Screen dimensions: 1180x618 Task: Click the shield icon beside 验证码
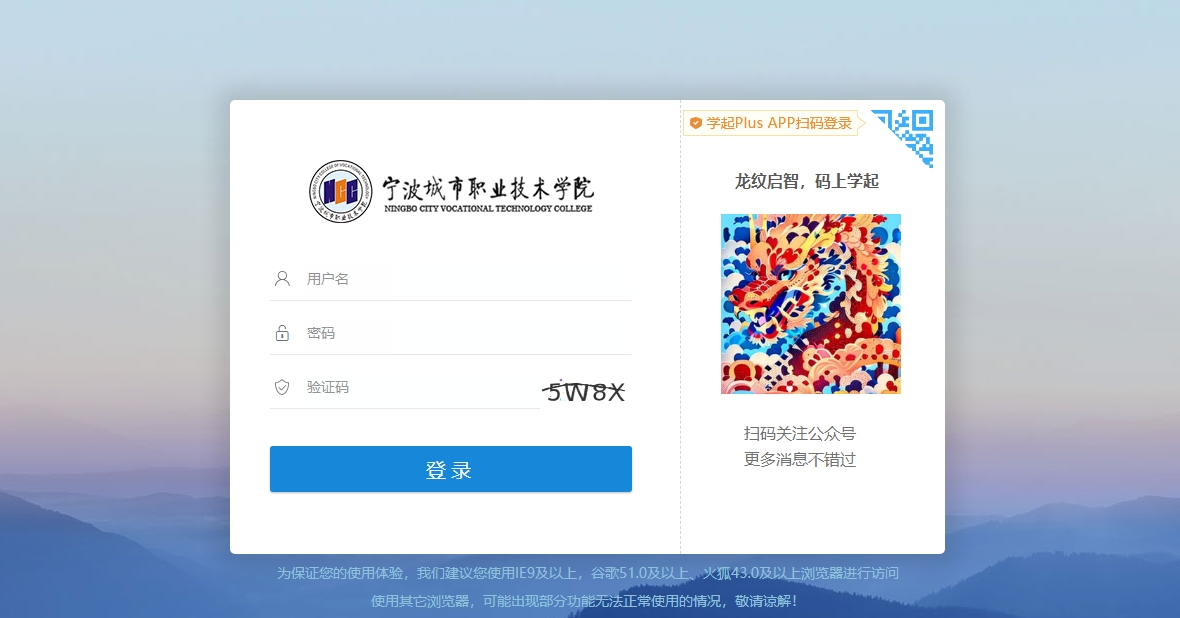point(282,387)
